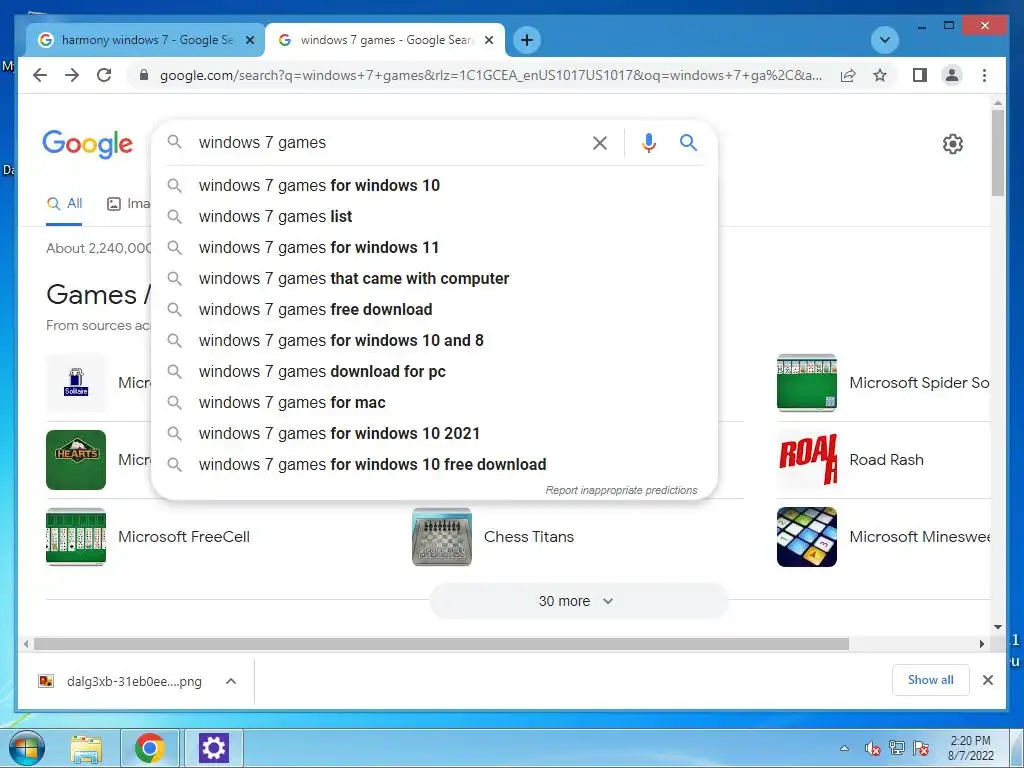This screenshot has width=1024, height=768.
Task: Click the vertical scrollbar thumb
Action: point(997,153)
